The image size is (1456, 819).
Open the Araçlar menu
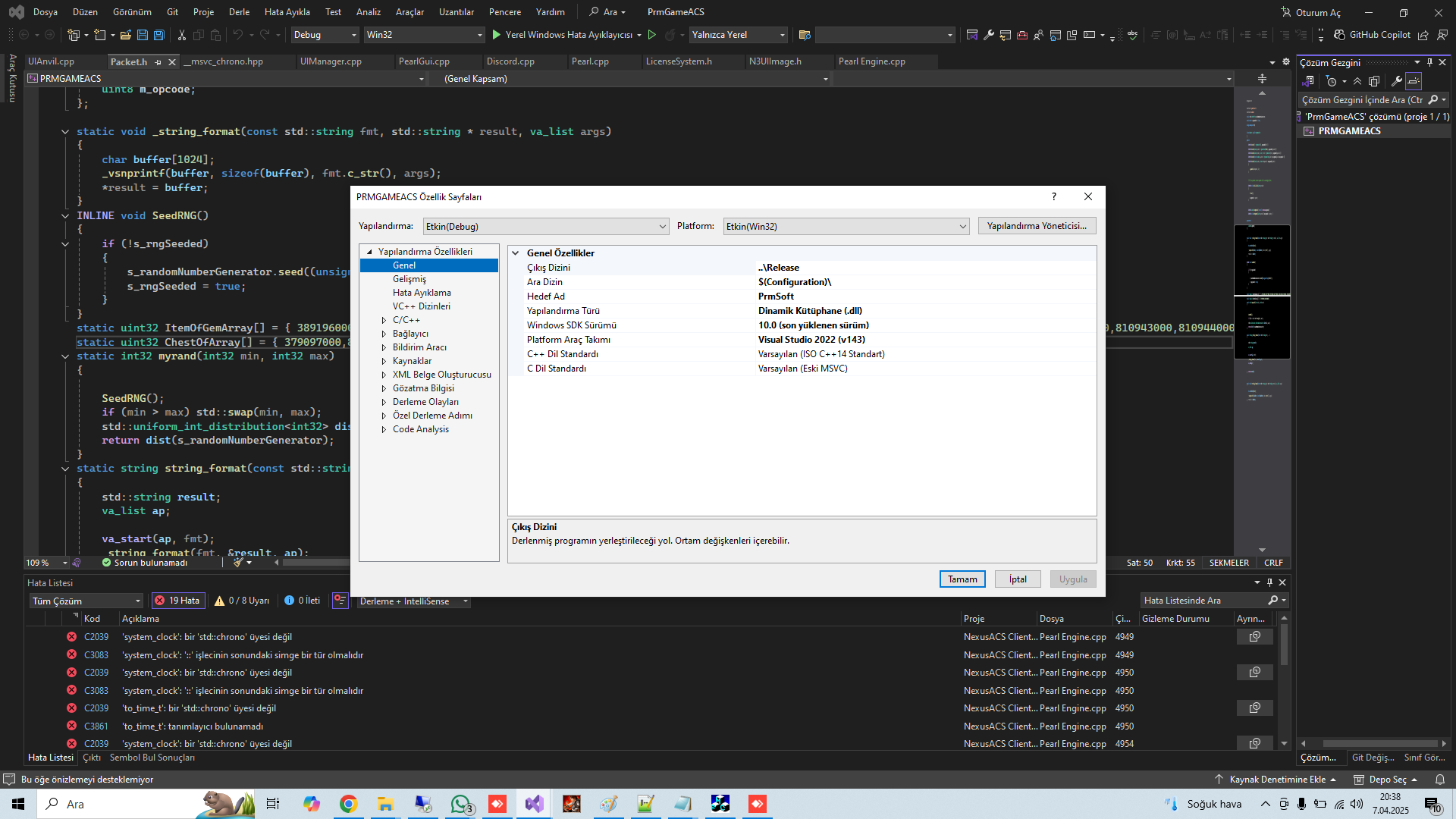coord(409,12)
